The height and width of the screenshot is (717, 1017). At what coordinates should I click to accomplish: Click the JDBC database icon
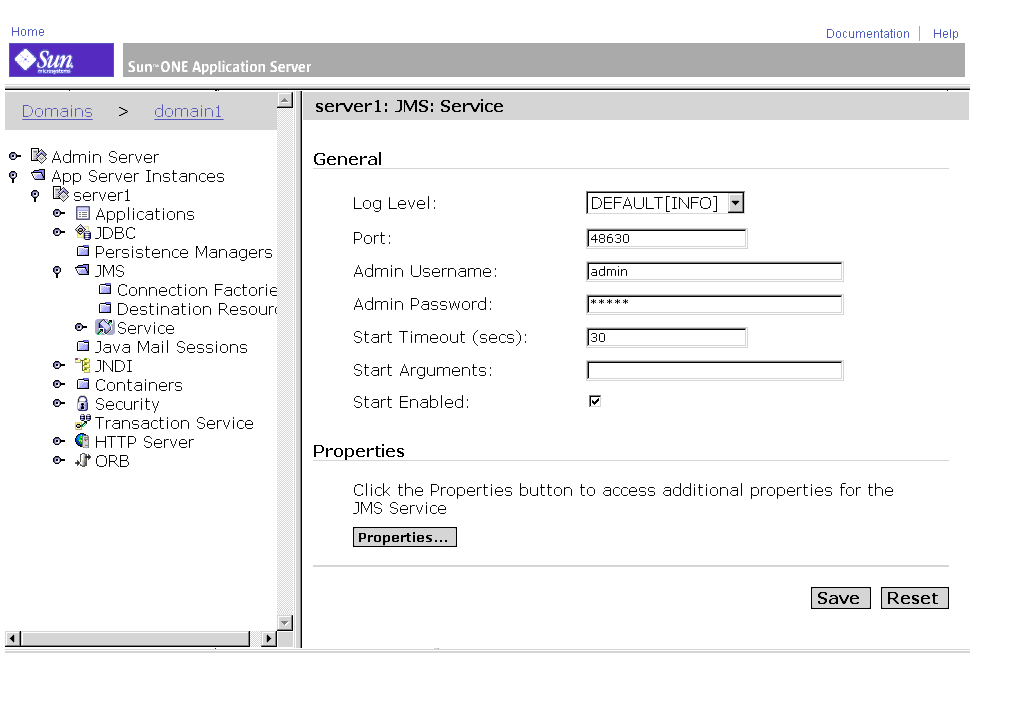[x=82, y=232]
